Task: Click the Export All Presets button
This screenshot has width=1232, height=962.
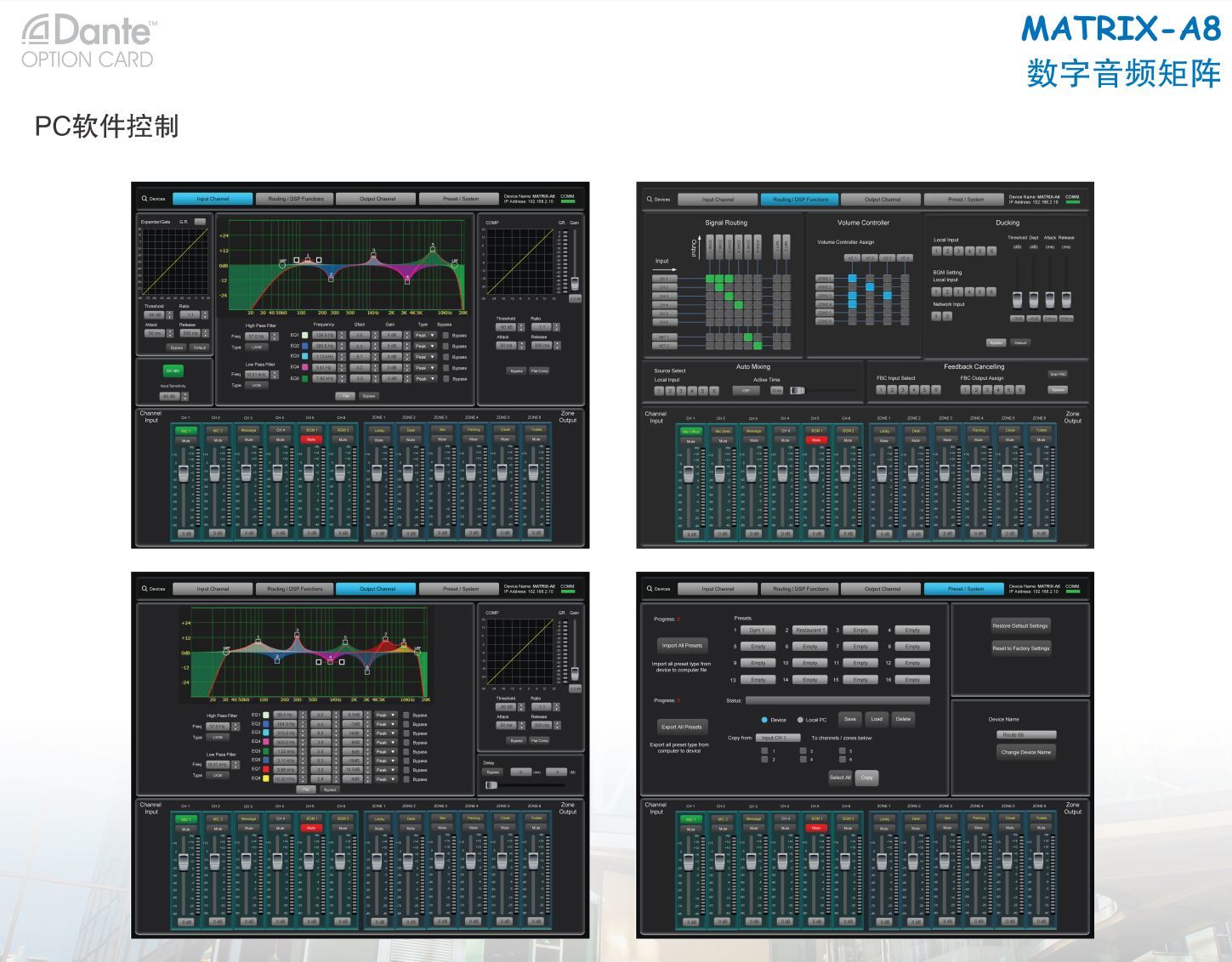Action: (x=683, y=727)
